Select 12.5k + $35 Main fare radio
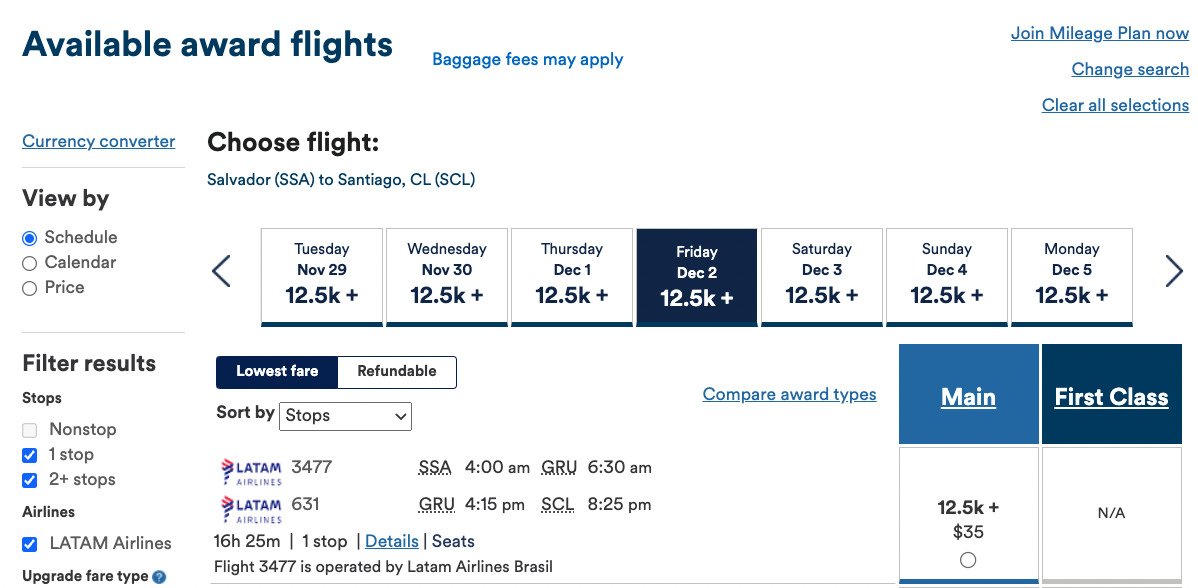 click(968, 560)
